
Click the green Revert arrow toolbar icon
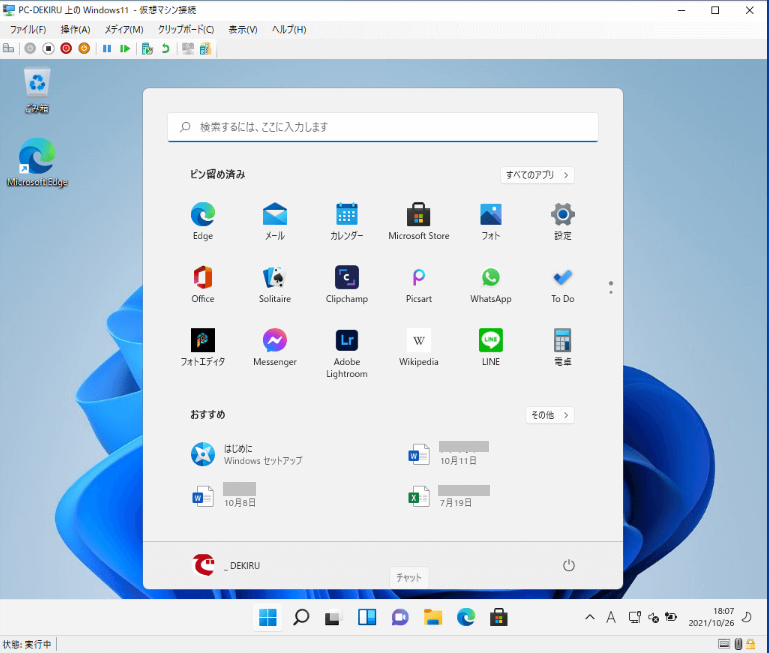click(166, 48)
